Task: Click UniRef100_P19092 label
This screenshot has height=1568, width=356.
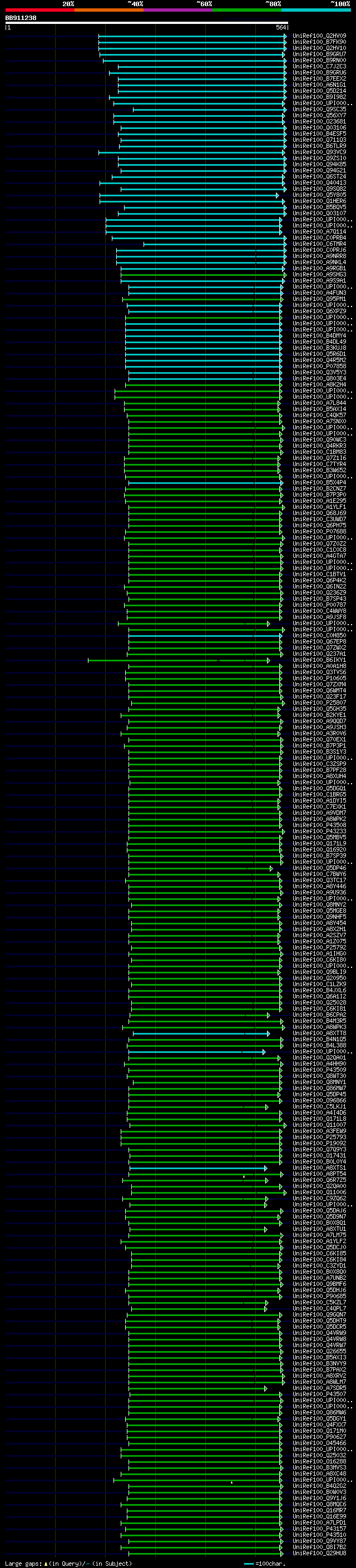Action: [x=319, y=1143]
